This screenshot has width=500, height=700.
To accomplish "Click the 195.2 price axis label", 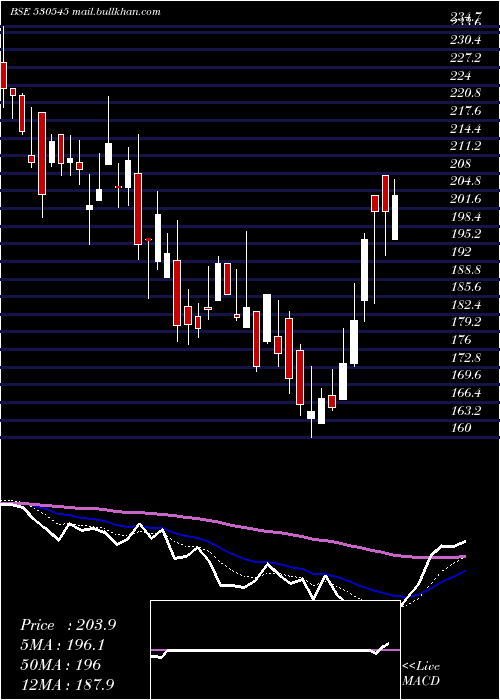I will pos(465,234).
